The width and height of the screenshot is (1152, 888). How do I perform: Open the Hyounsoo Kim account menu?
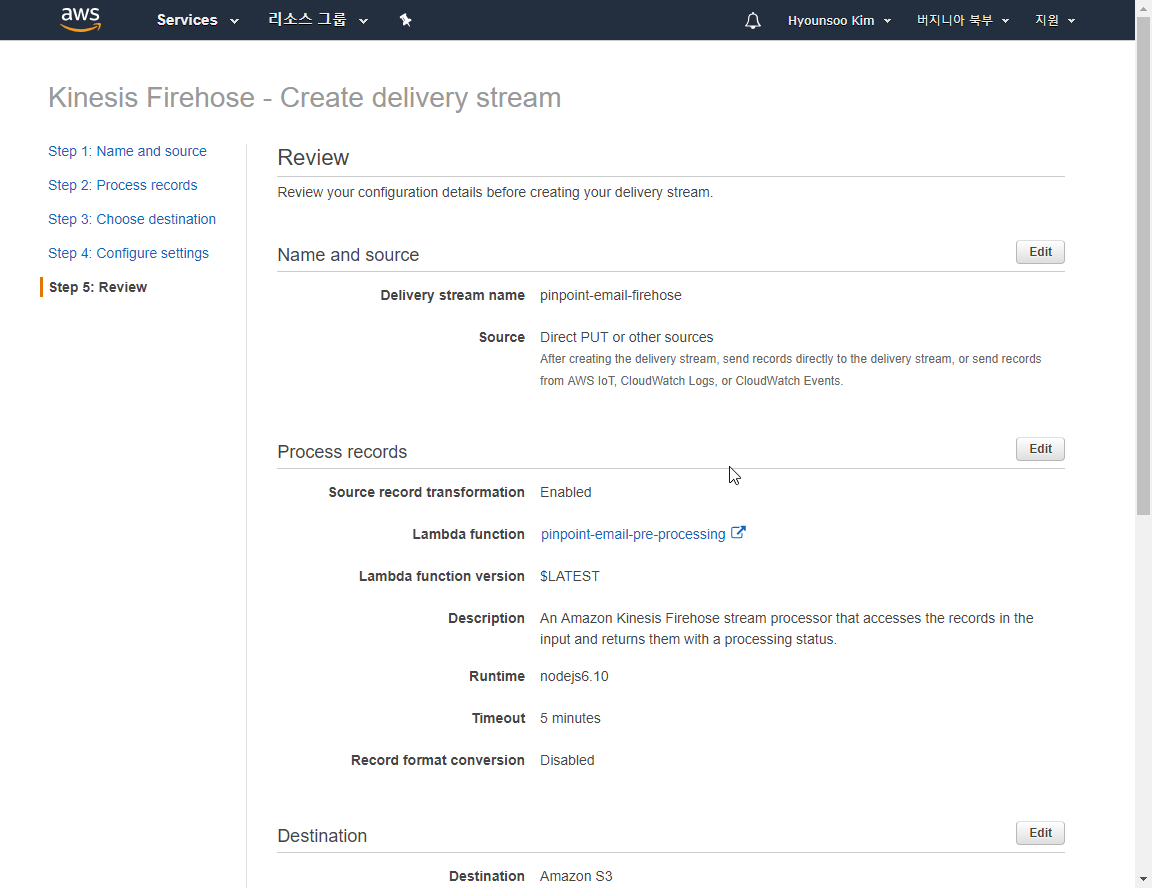coord(839,21)
